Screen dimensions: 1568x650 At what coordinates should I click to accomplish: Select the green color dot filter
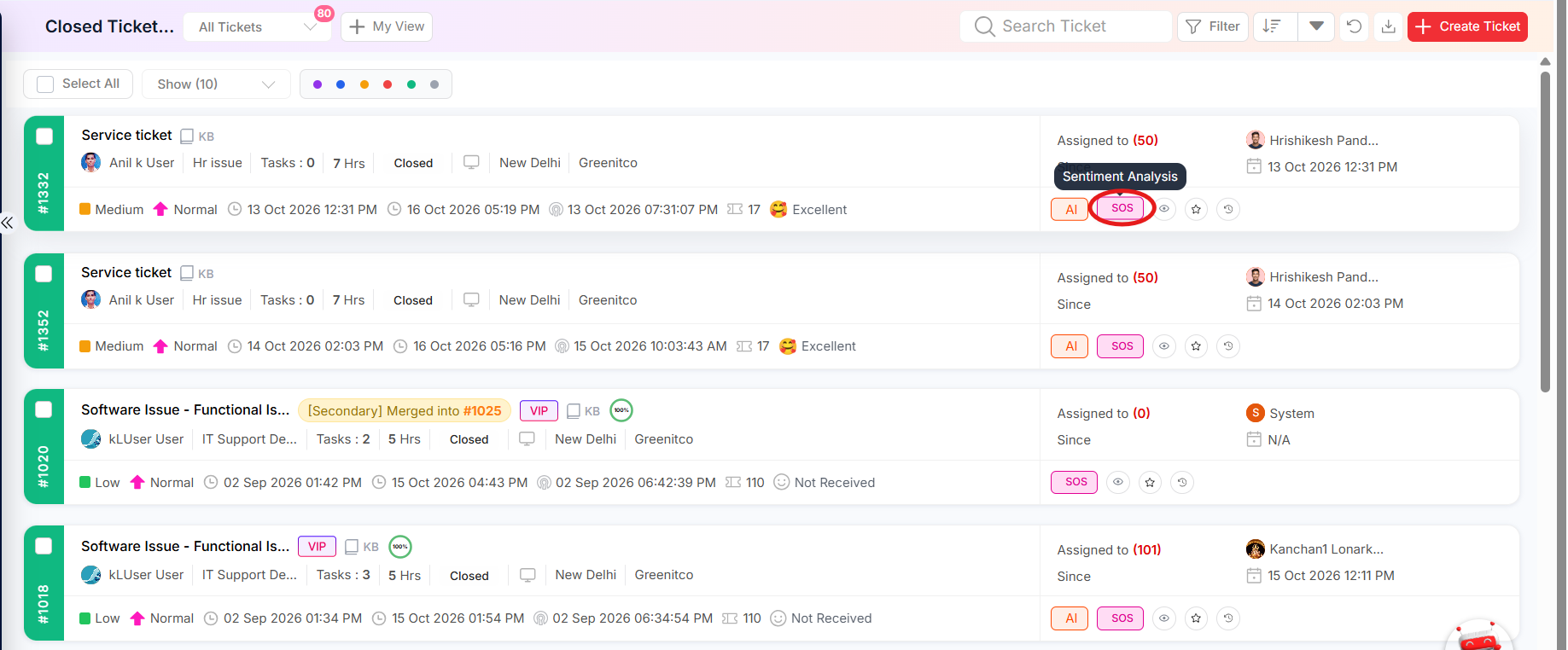[x=411, y=84]
